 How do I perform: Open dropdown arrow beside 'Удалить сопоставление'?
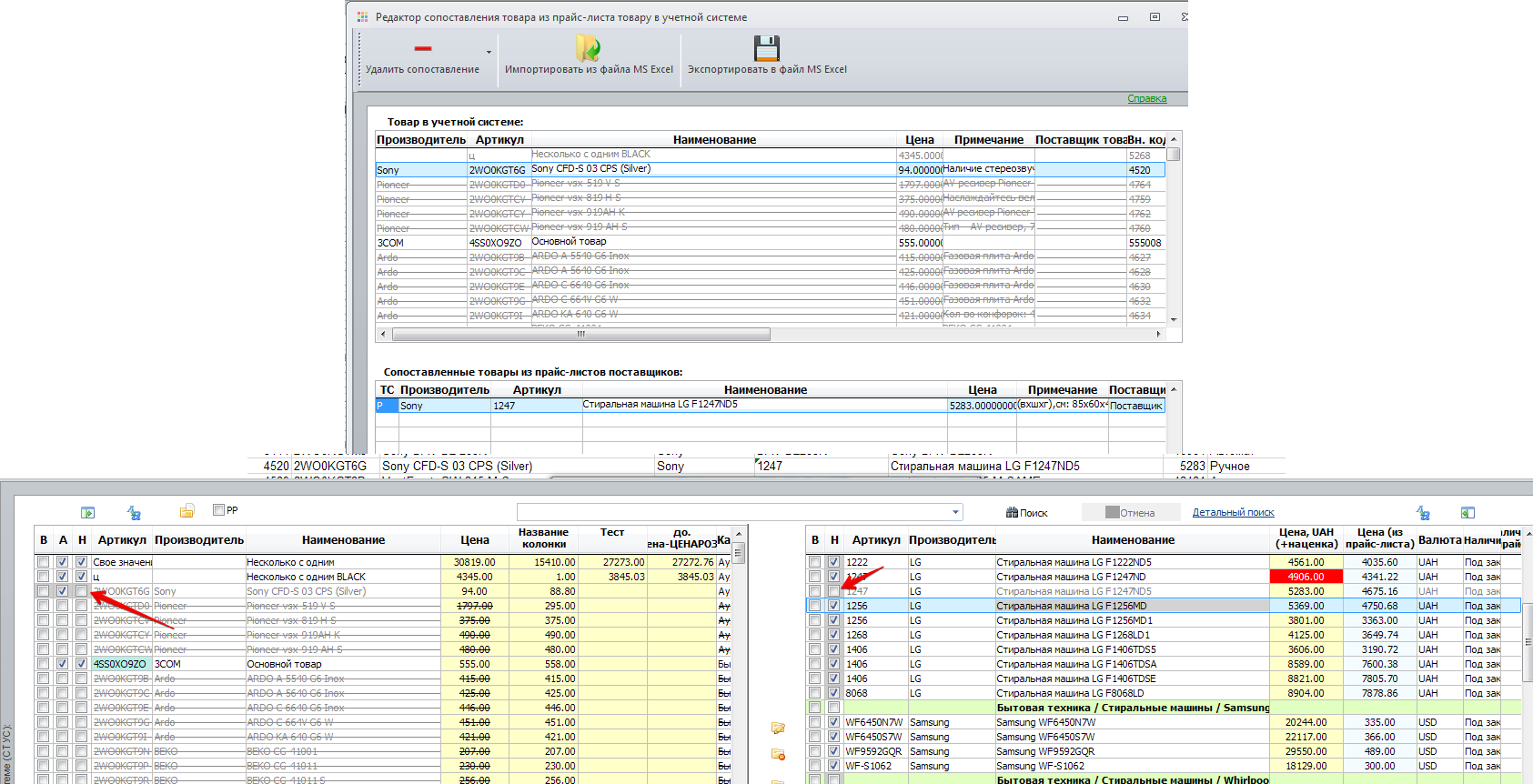[489, 53]
